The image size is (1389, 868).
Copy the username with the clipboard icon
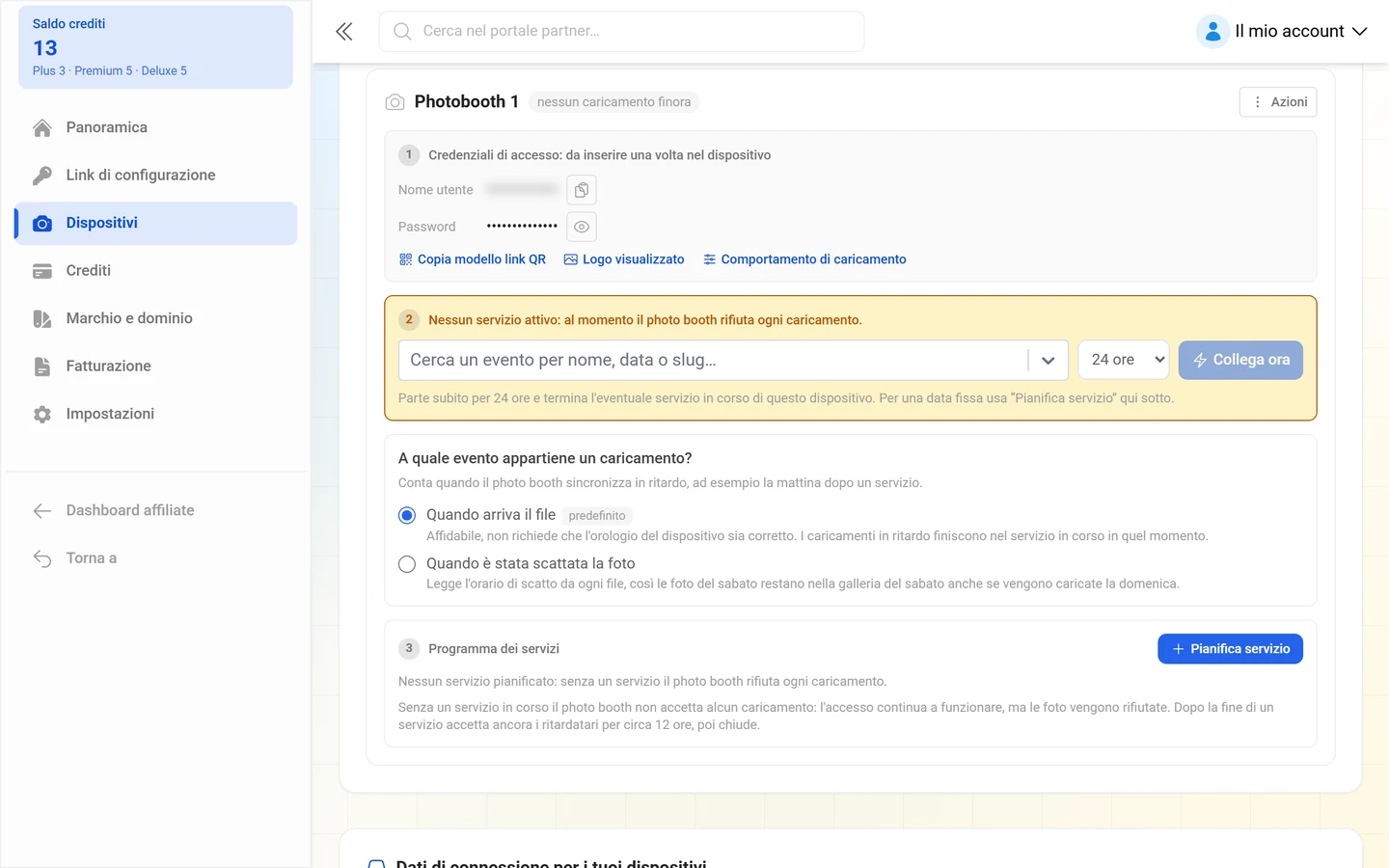(582, 190)
